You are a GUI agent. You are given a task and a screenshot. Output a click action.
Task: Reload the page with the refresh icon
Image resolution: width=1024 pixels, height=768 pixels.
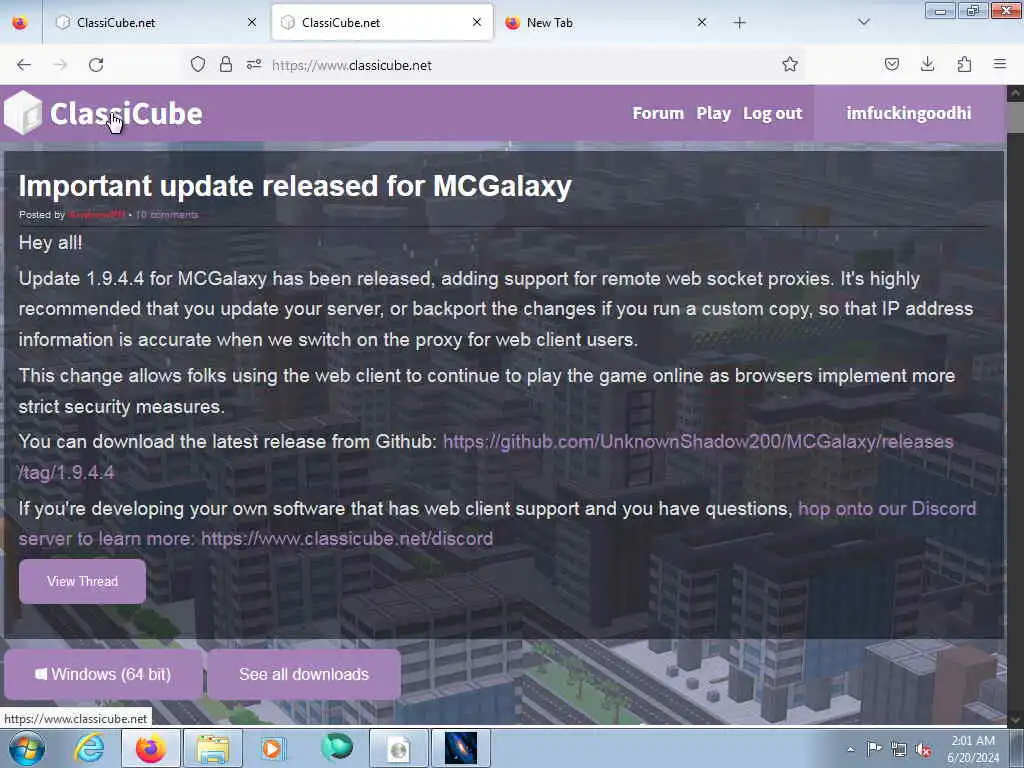(96, 65)
